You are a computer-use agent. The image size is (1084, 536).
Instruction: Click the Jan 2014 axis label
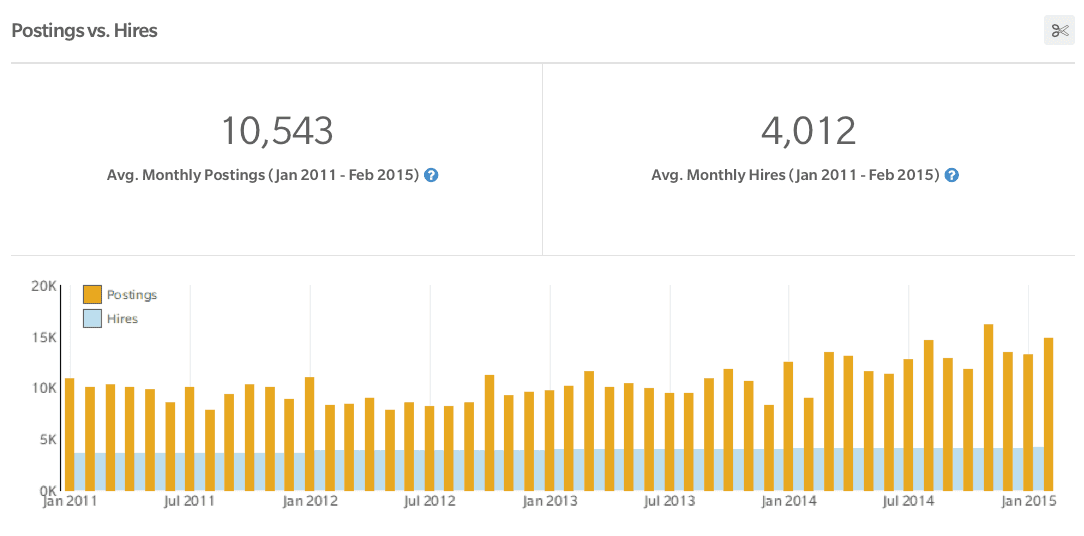[x=789, y=501]
